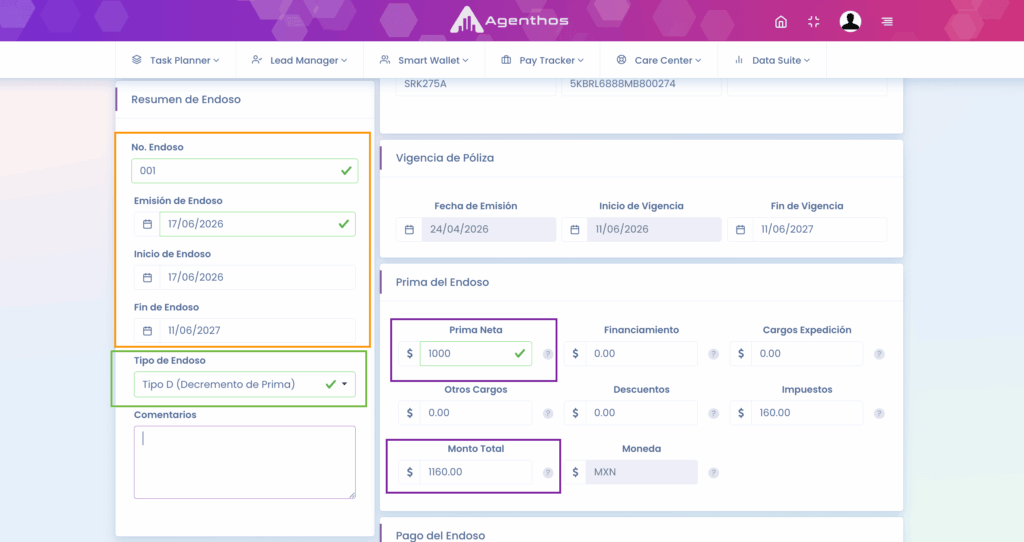Click calendar icon for Fecha de Emisión

tap(409, 230)
